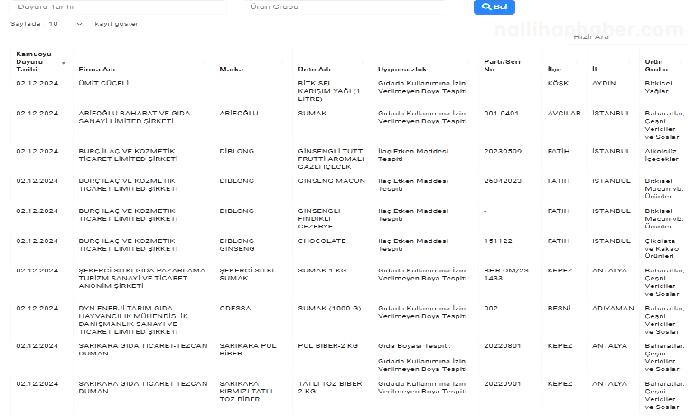Select the Alkolsüz İçecekler product group cell

661,155
